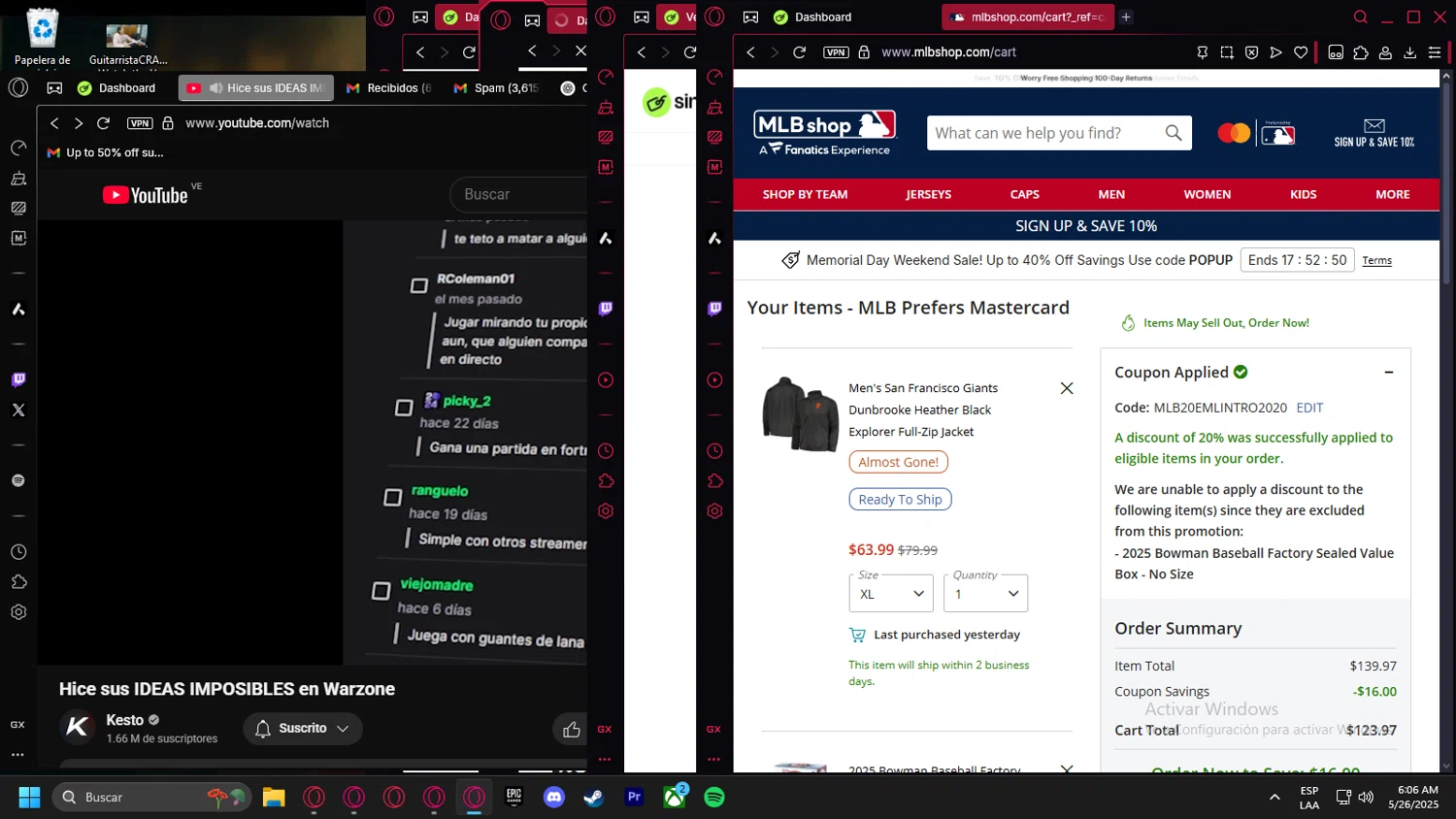Open the KIDS menu
Screen dimensions: 1456x819
pos(1304,194)
